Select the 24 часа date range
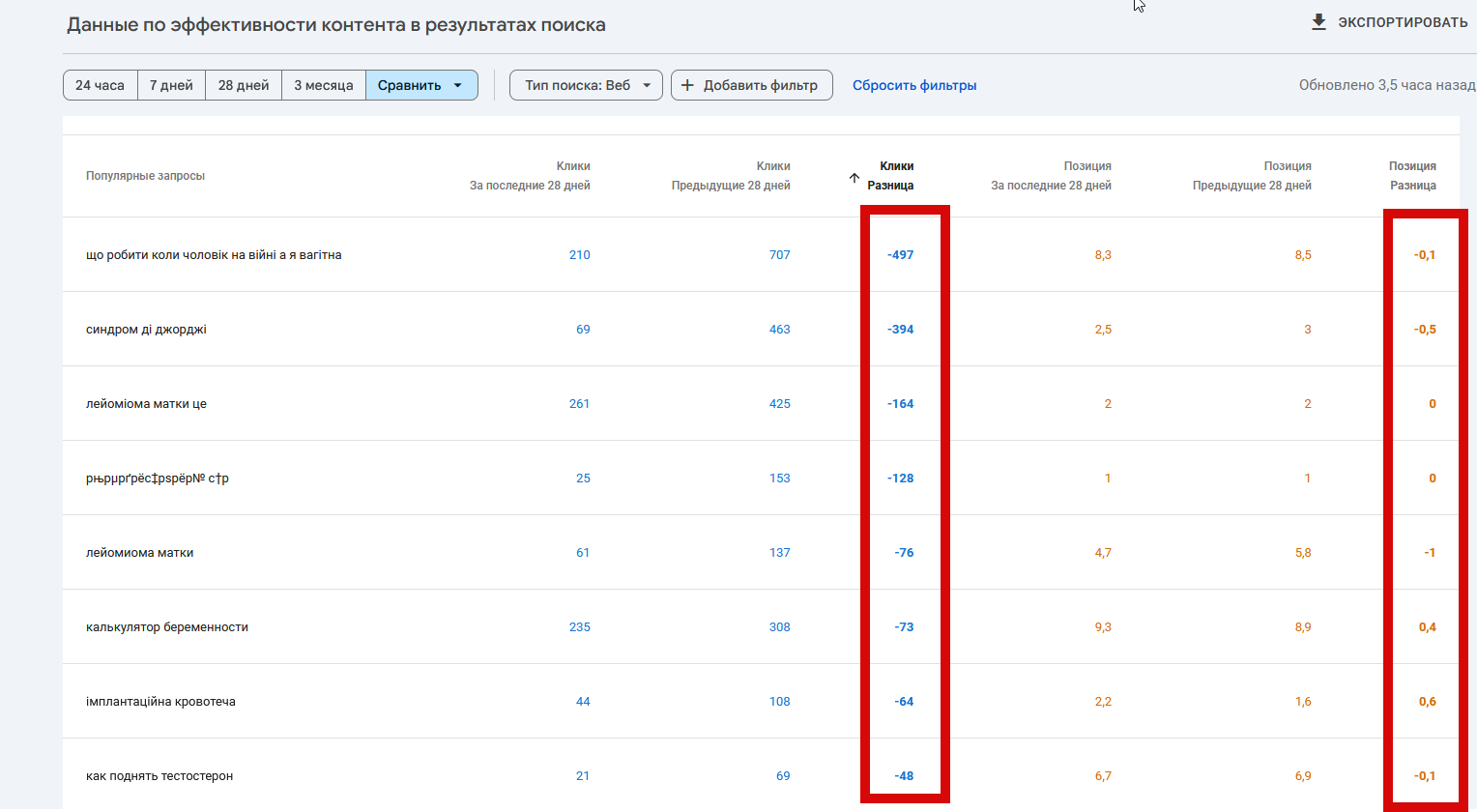This screenshot has width=1477, height=812. [101, 85]
